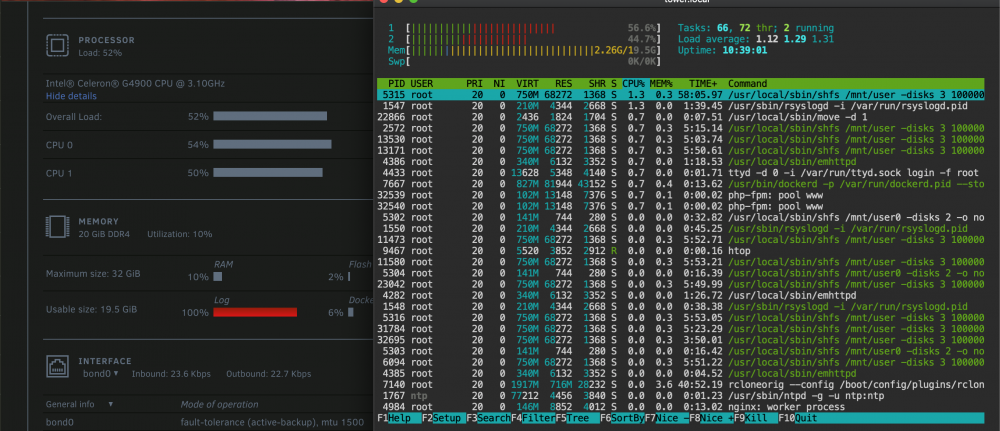The image size is (1000, 431).
Task: Click htop Swp meter bar
Action: point(525,61)
